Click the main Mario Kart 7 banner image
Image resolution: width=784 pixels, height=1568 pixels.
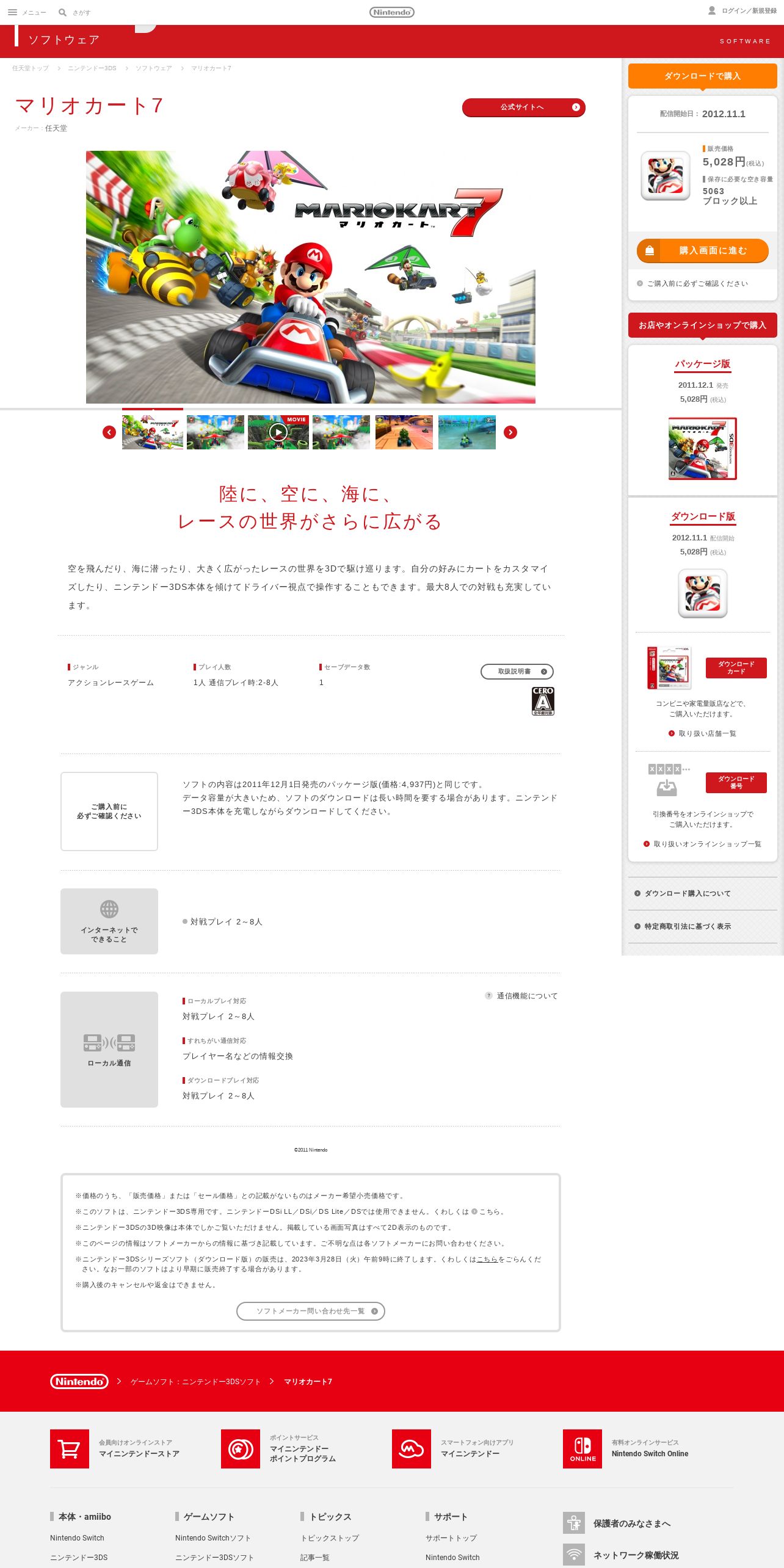click(311, 277)
